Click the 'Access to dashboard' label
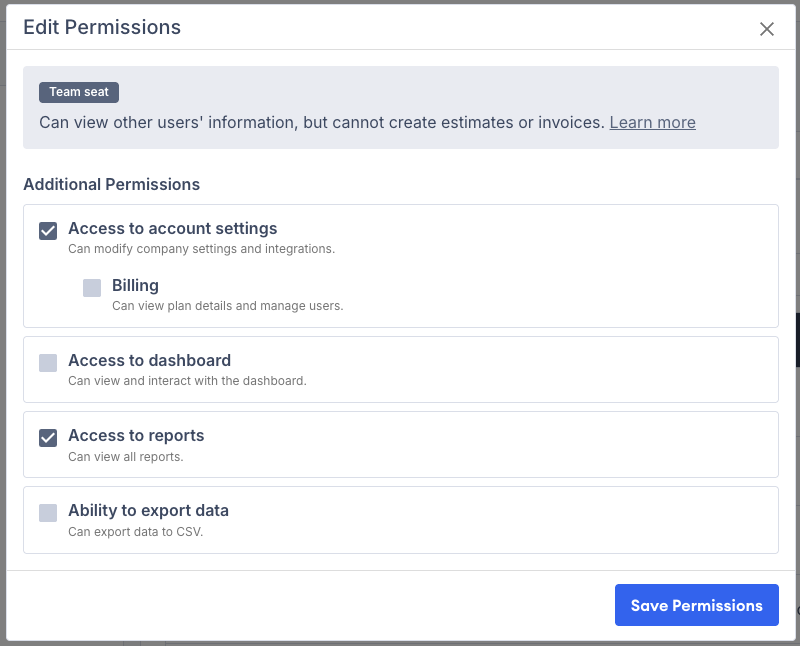 point(149,360)
